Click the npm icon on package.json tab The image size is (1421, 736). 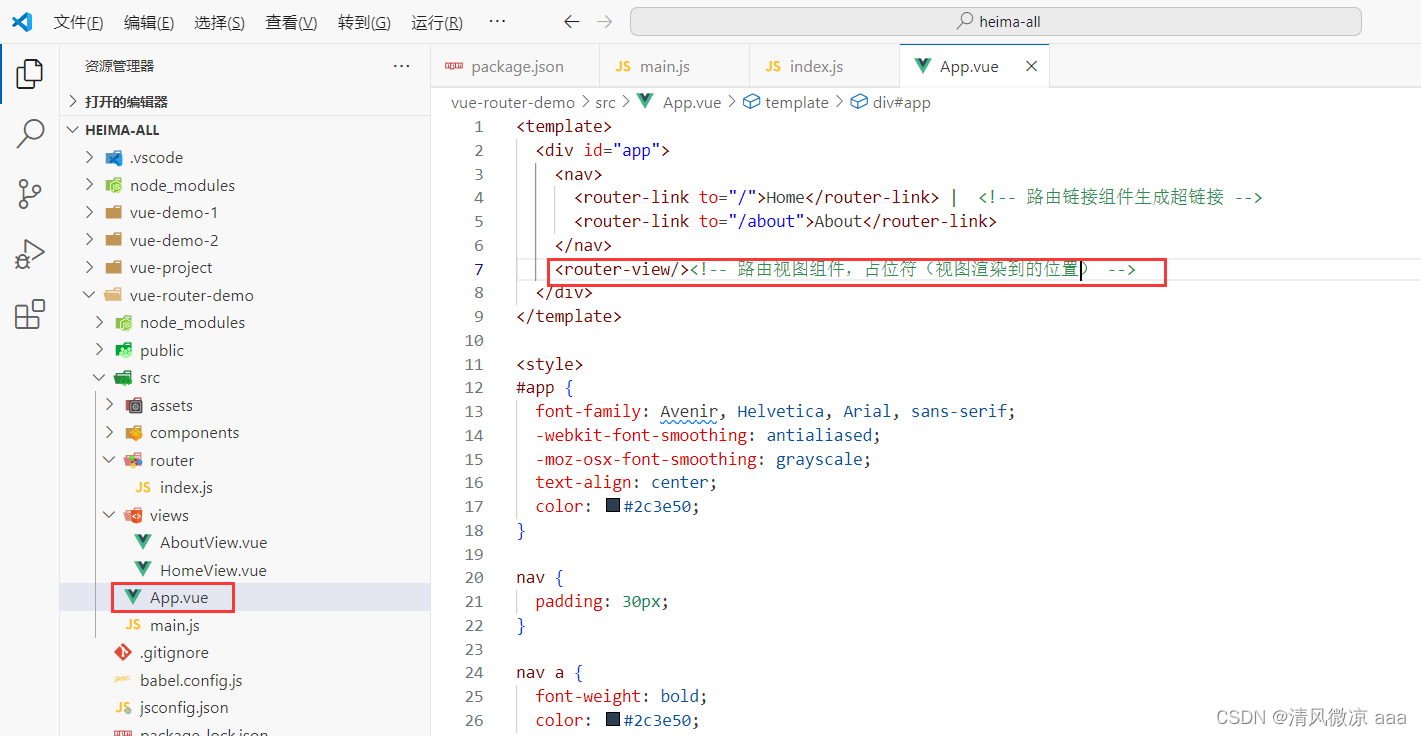coord(454,66)
